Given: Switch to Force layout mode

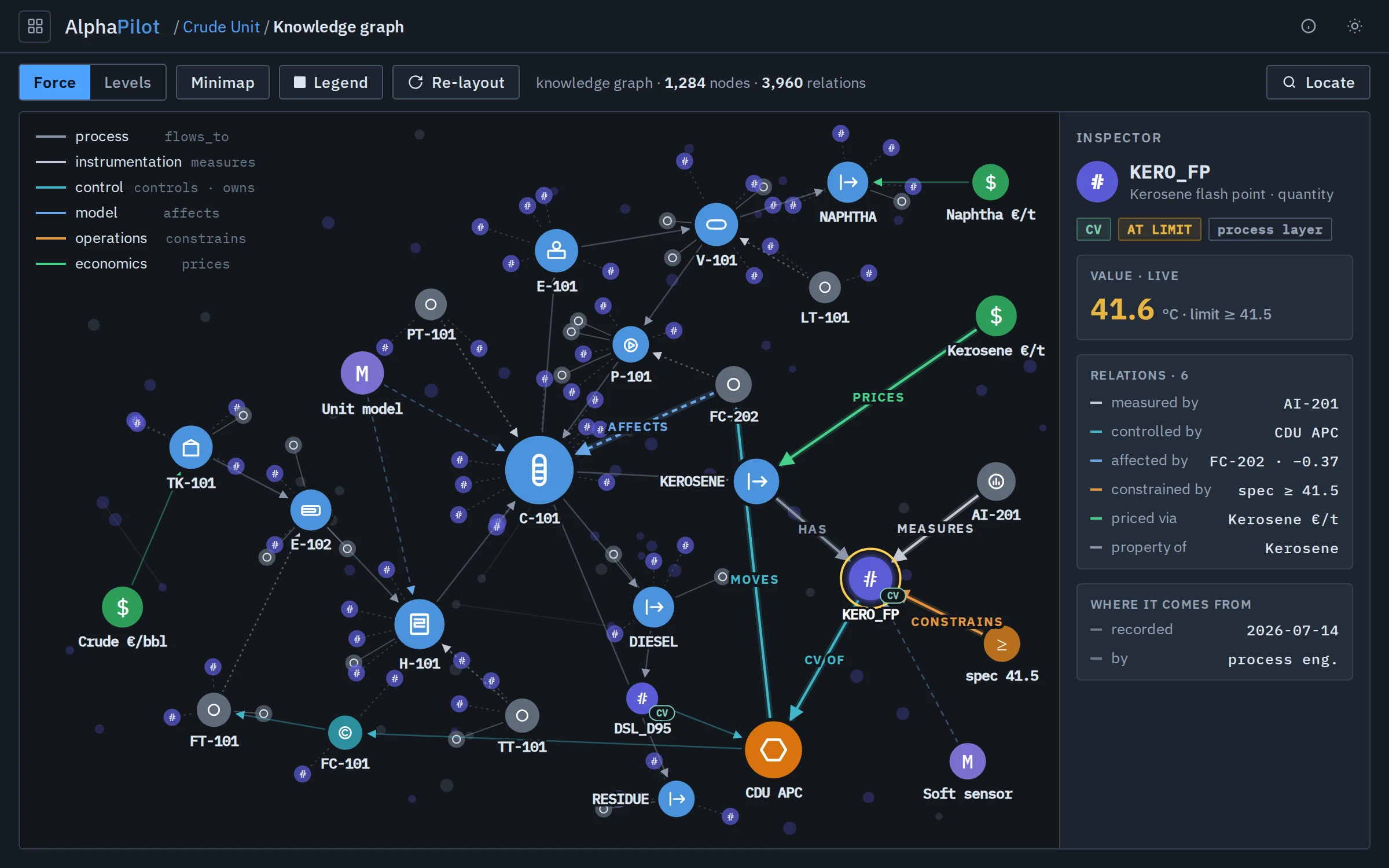Looking at the screenshot, I should 54,82.
